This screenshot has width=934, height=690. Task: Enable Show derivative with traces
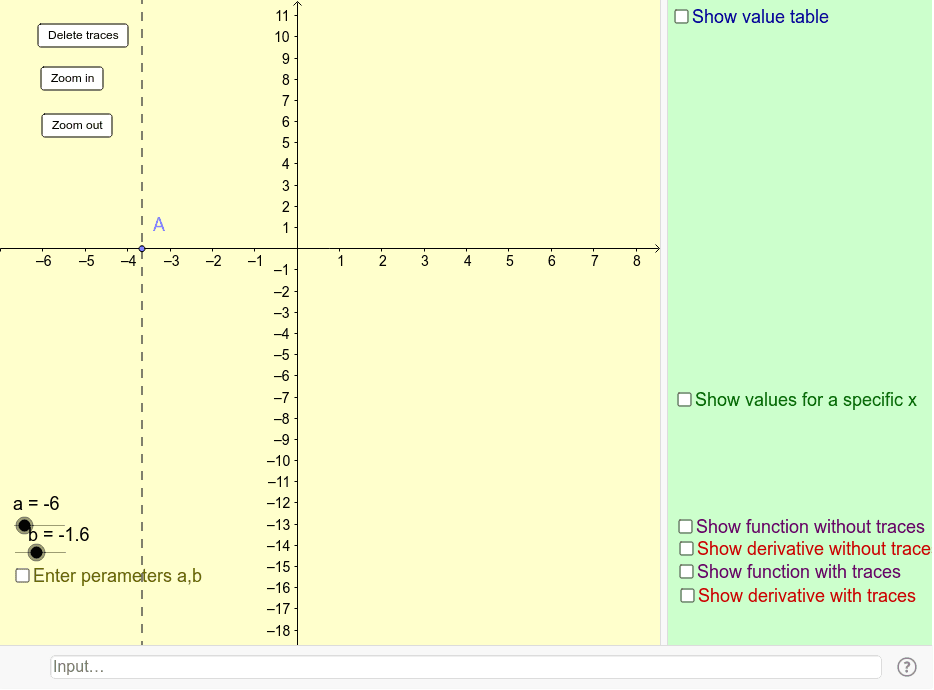pos(687,595)
